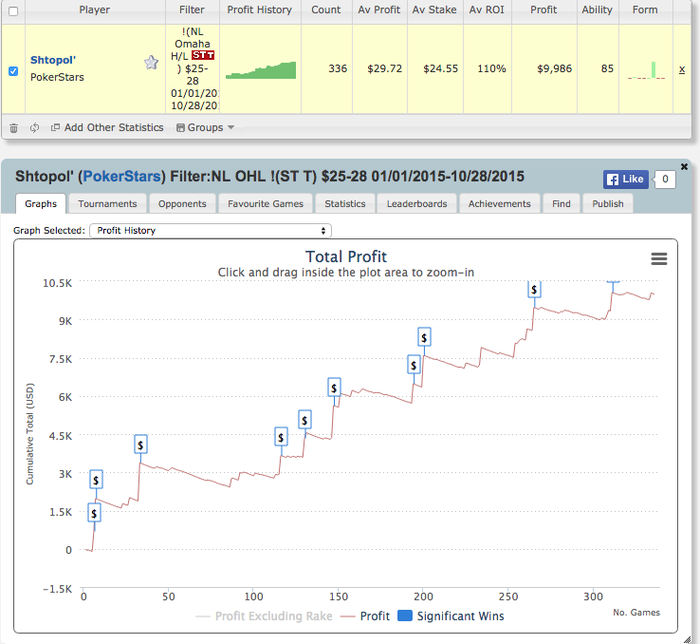Click Add Other Statistics

[107, 128]
